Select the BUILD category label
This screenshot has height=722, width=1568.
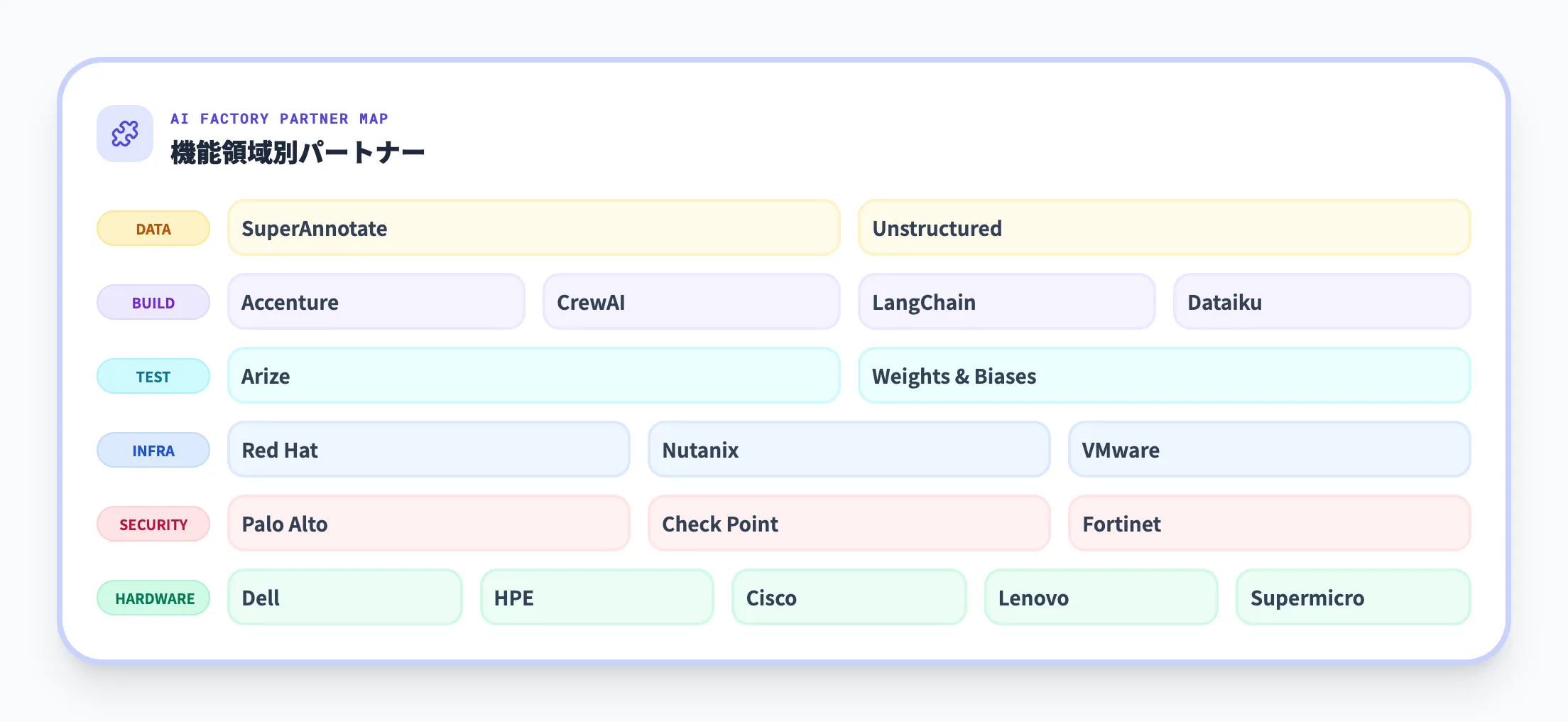(153, 303)
